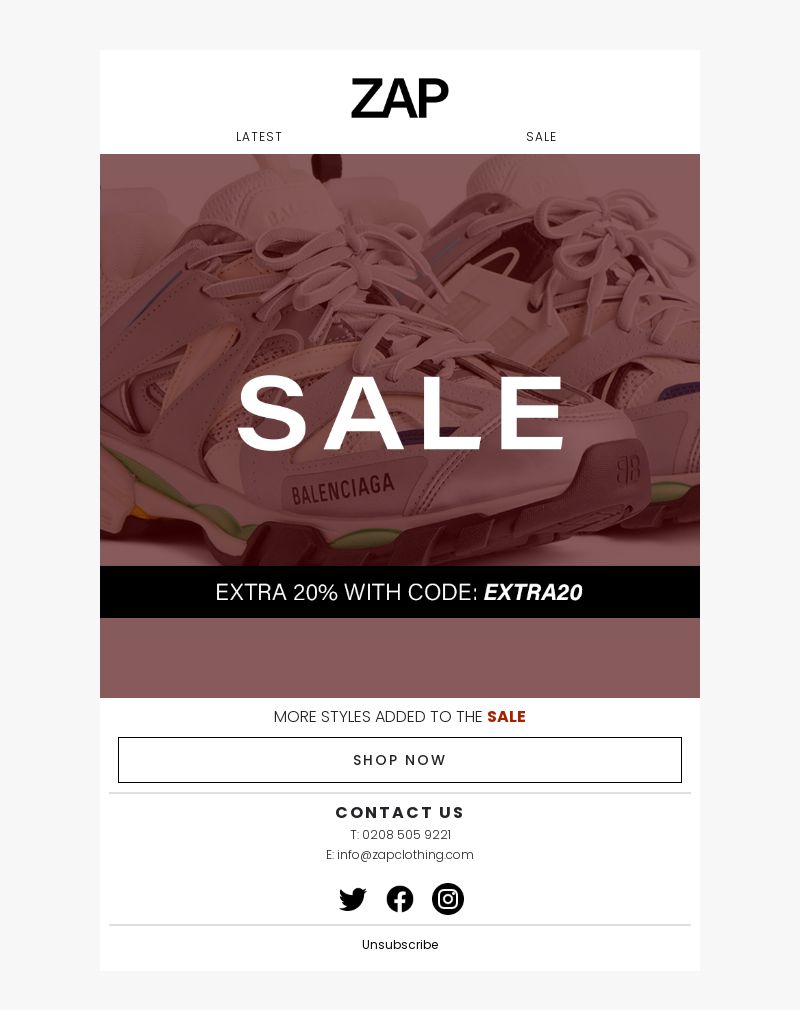Click the phone number 0208 505 9221

(x=406, y=835)
